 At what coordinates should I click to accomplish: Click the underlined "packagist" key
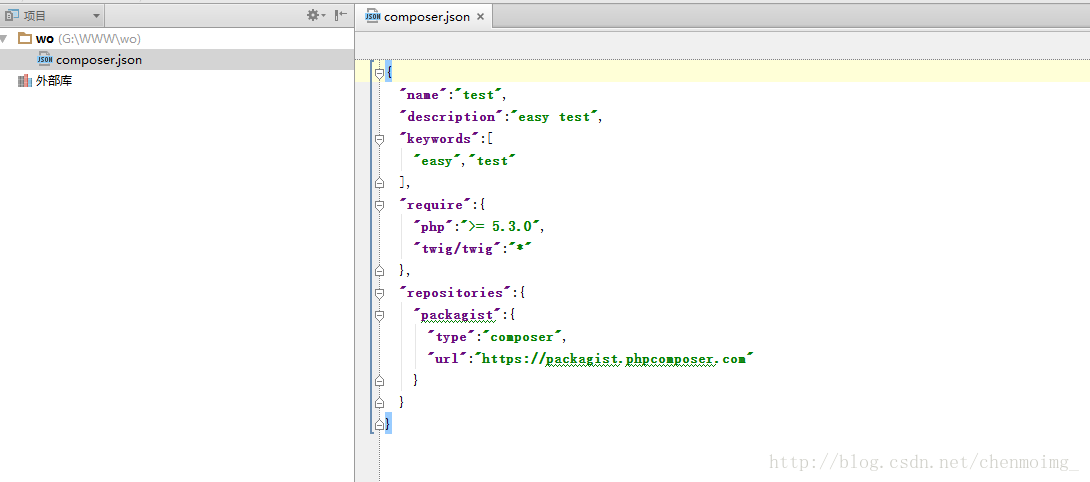[x=457, y=316]
